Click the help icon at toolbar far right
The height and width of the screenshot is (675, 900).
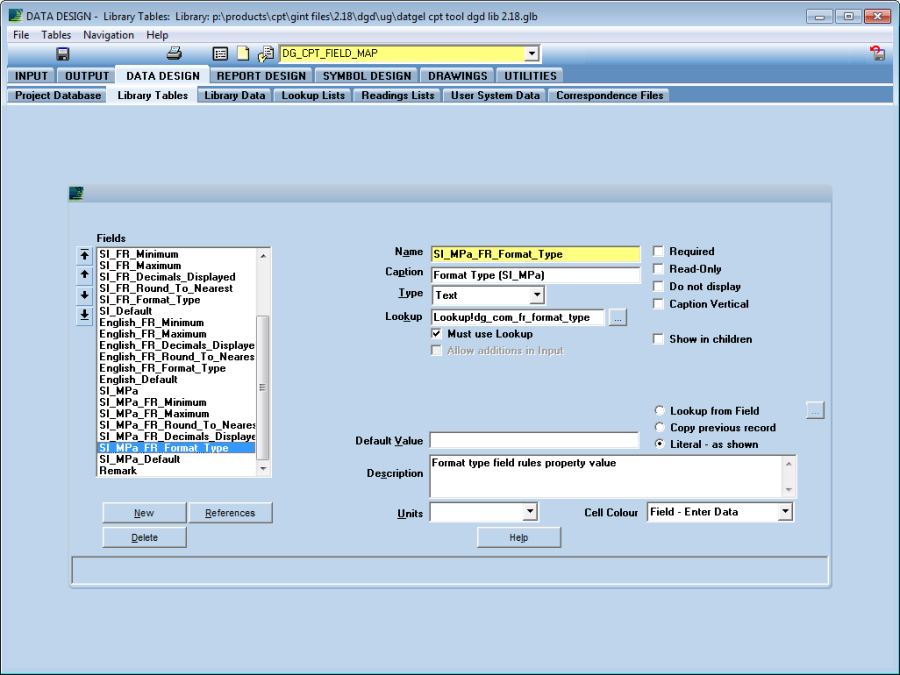tap(877, 54)
